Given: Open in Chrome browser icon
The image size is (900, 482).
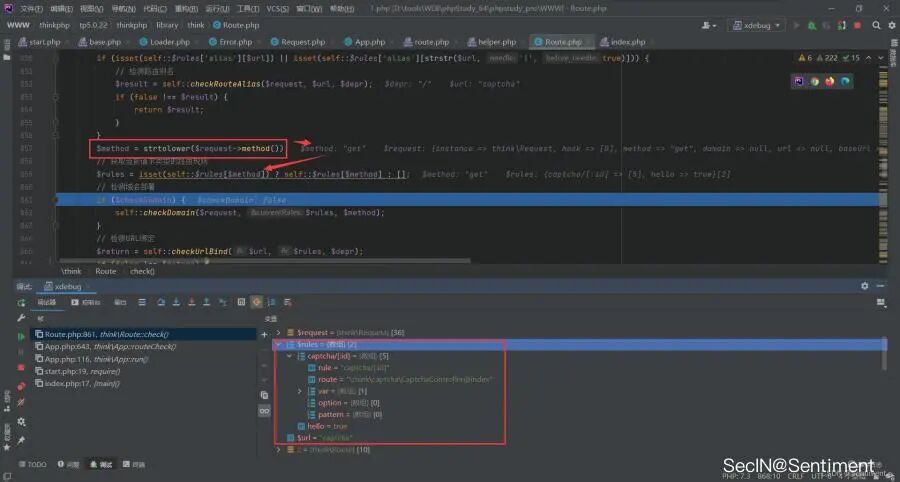Looking at the screenshot, I should click(x=814, y=81).
